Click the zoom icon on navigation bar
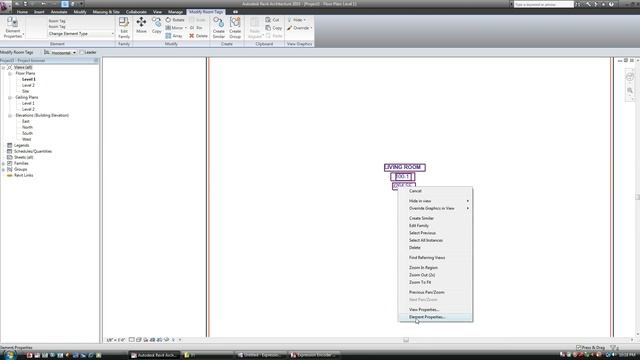Image resolution: width=640 pixels, height=360 pixels. [x=630, y=90]
